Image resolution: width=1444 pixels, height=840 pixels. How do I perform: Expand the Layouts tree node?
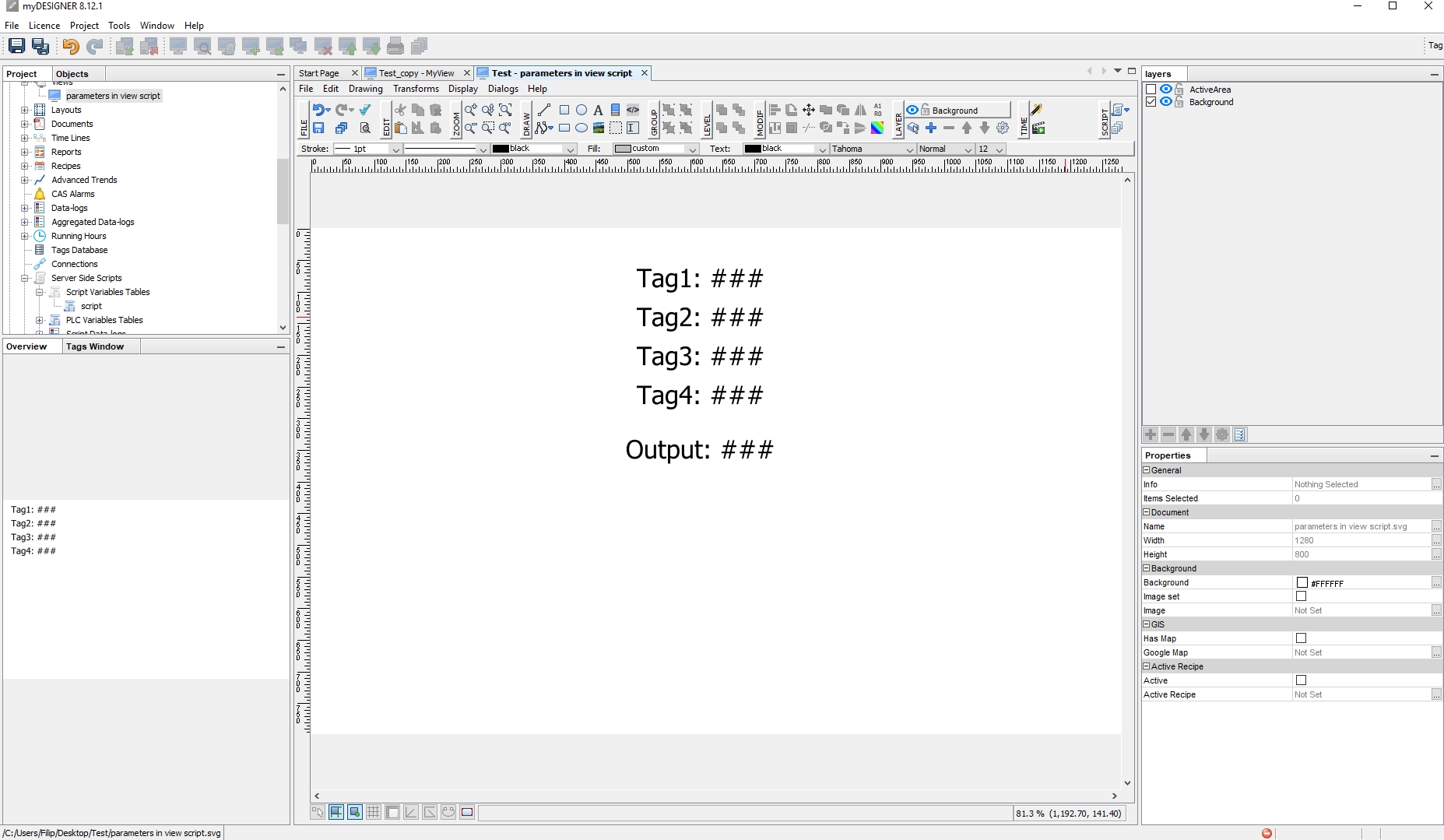coord(24,110)
